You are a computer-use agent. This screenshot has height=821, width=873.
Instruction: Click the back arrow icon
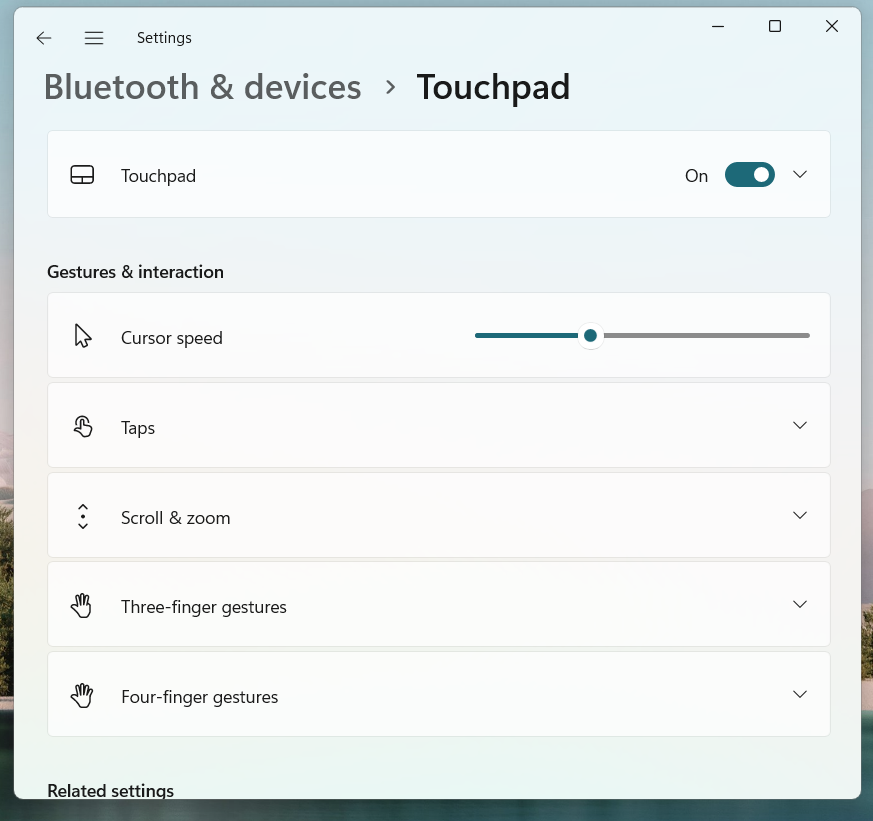(x=43, y=37)
